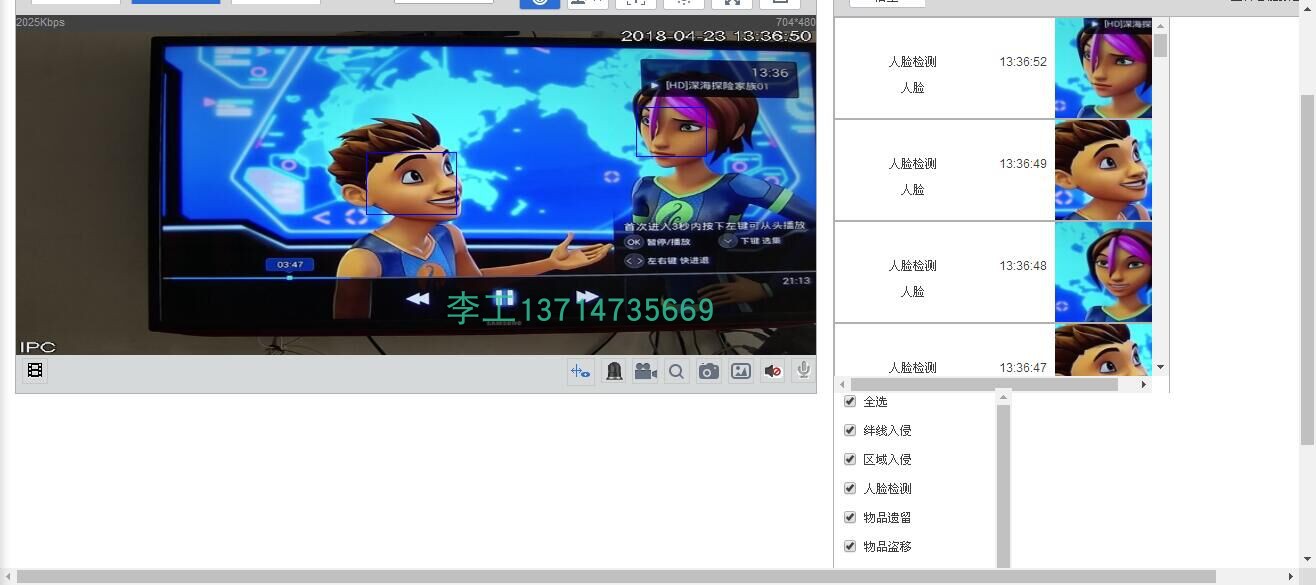Toggle the 全选 checkbox

[850, 401]
